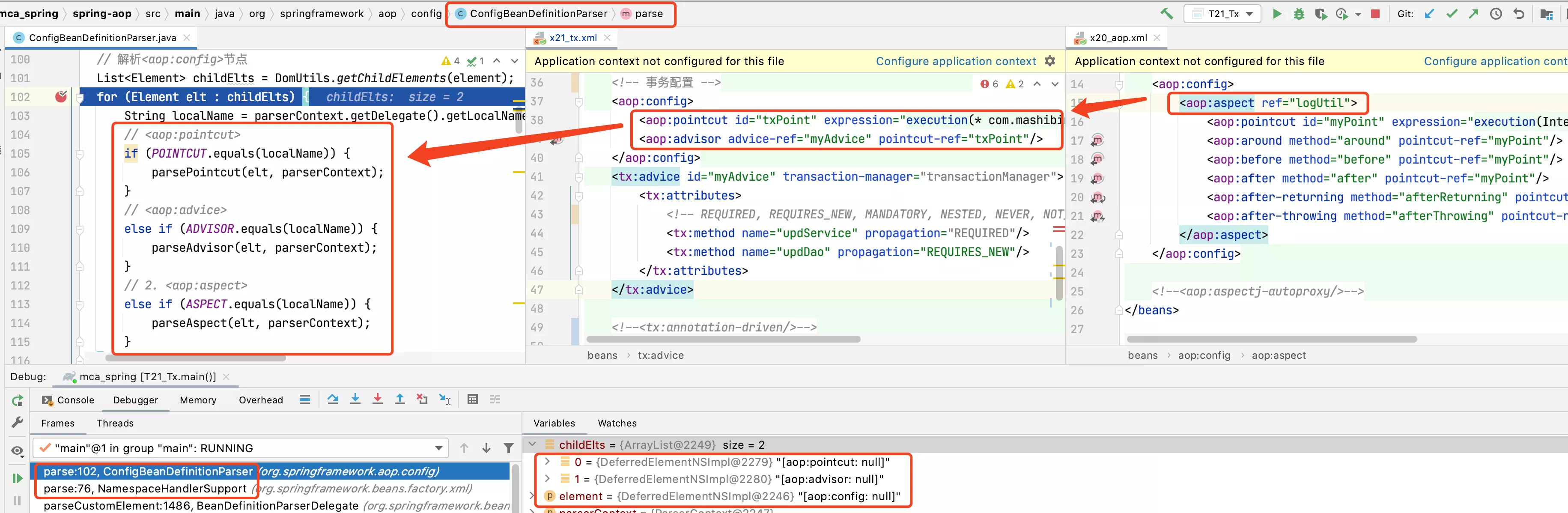Close the x20_aop.xml tab
This screenshot has height=513, width=1568.
1157,38
